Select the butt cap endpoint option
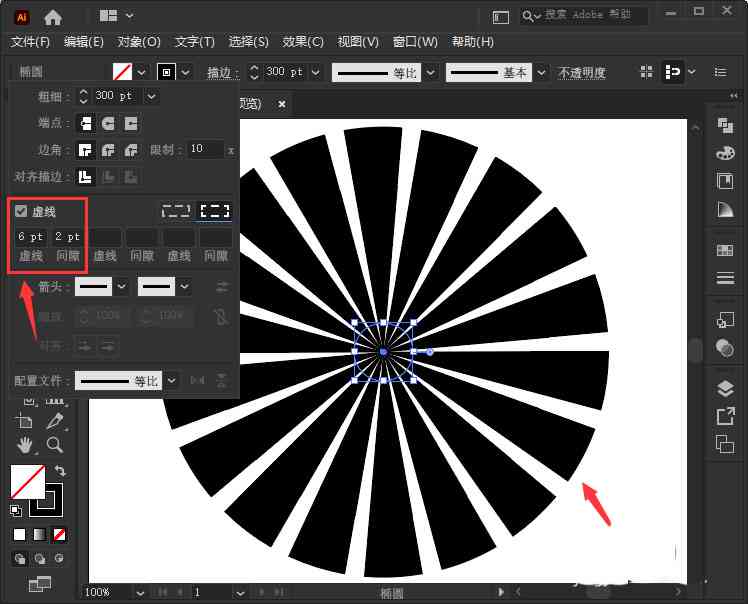 click(x=85, y=124)
